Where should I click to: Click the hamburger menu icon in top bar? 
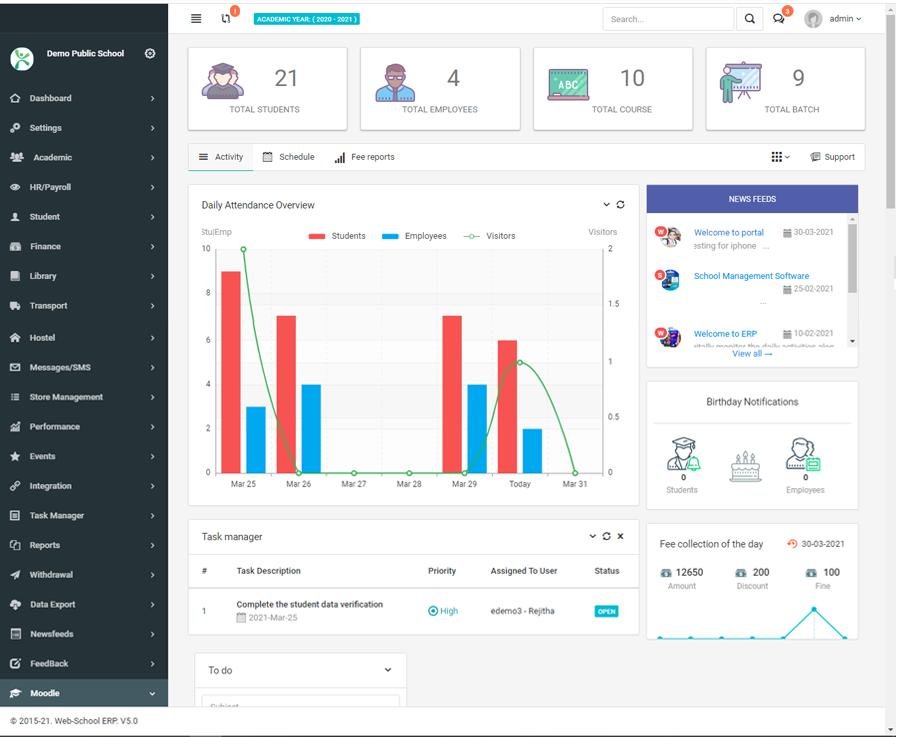[x=196, y=19]
